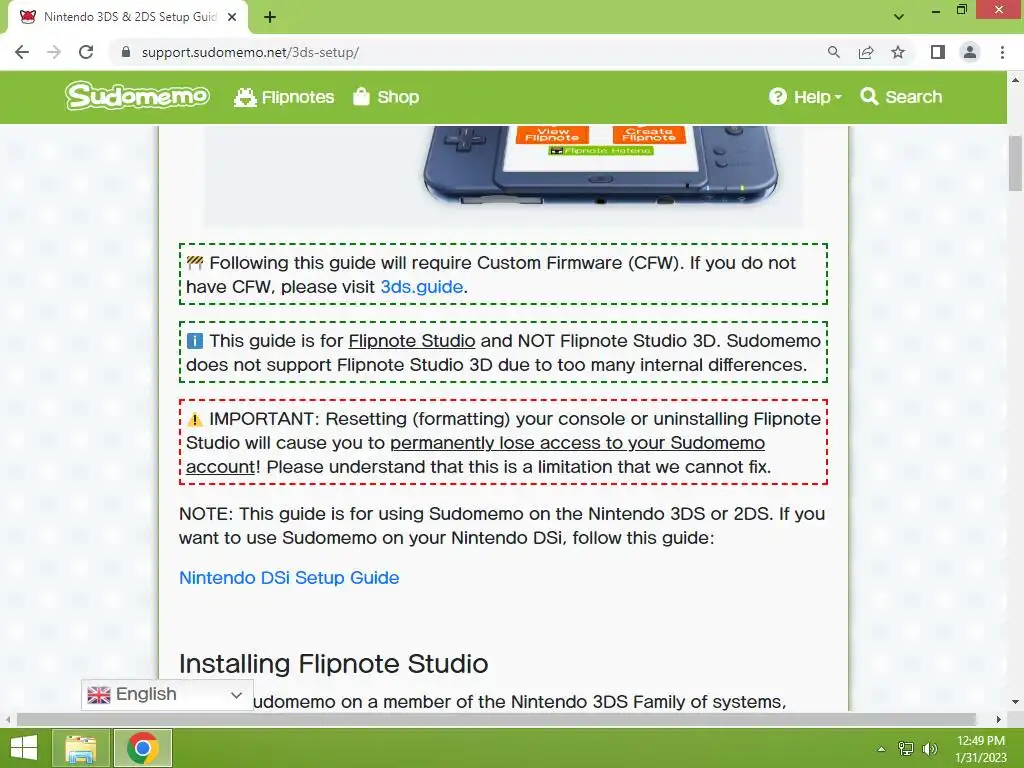Open the Shop page
Image resolution: width=1024 pixels, height=768 pixels.
click(x=386, y=97)
